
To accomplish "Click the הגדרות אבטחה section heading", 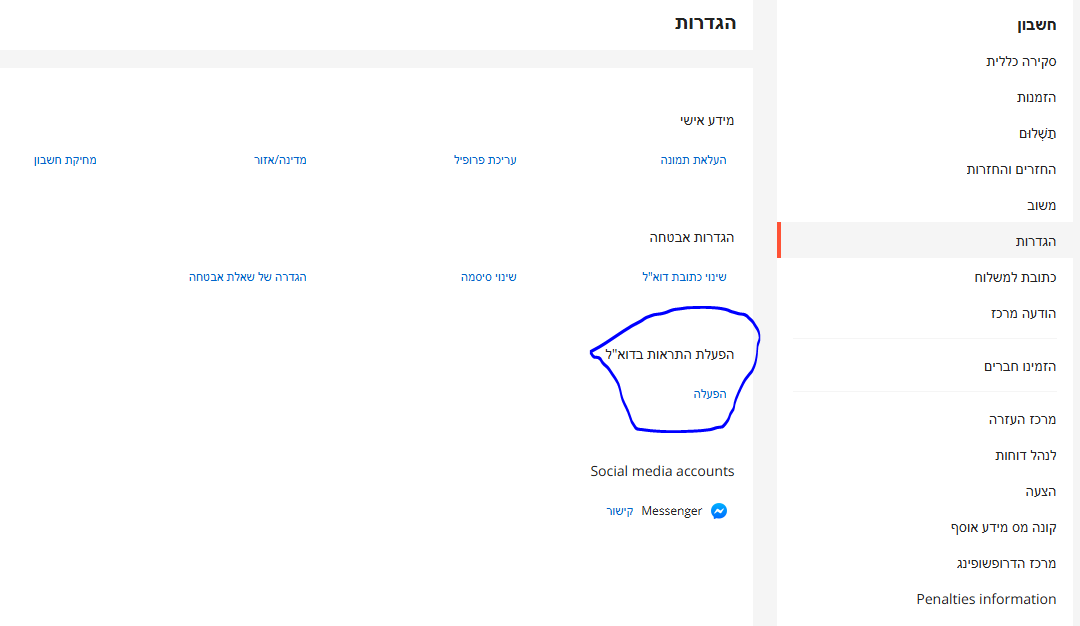I will pos(692,238).
